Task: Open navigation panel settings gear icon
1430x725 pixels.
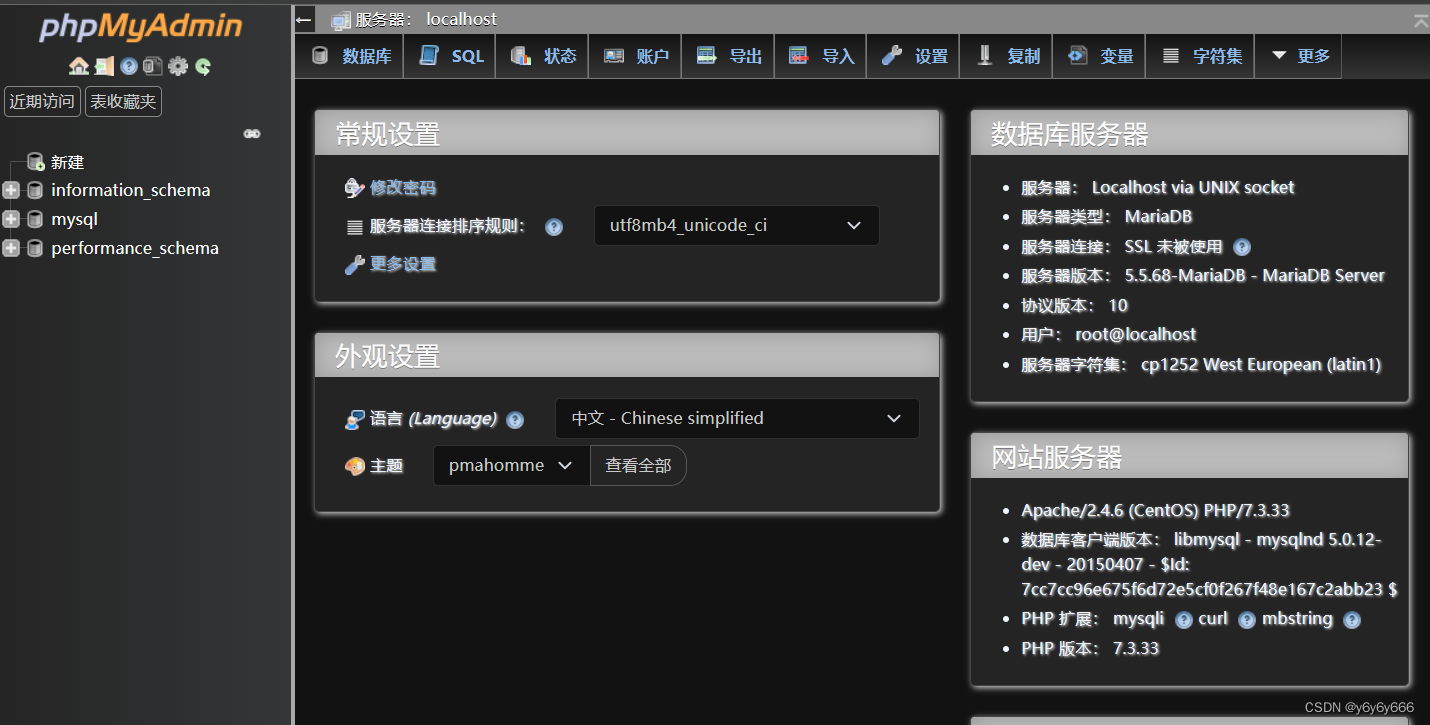Action: click(x=178, y=66)
